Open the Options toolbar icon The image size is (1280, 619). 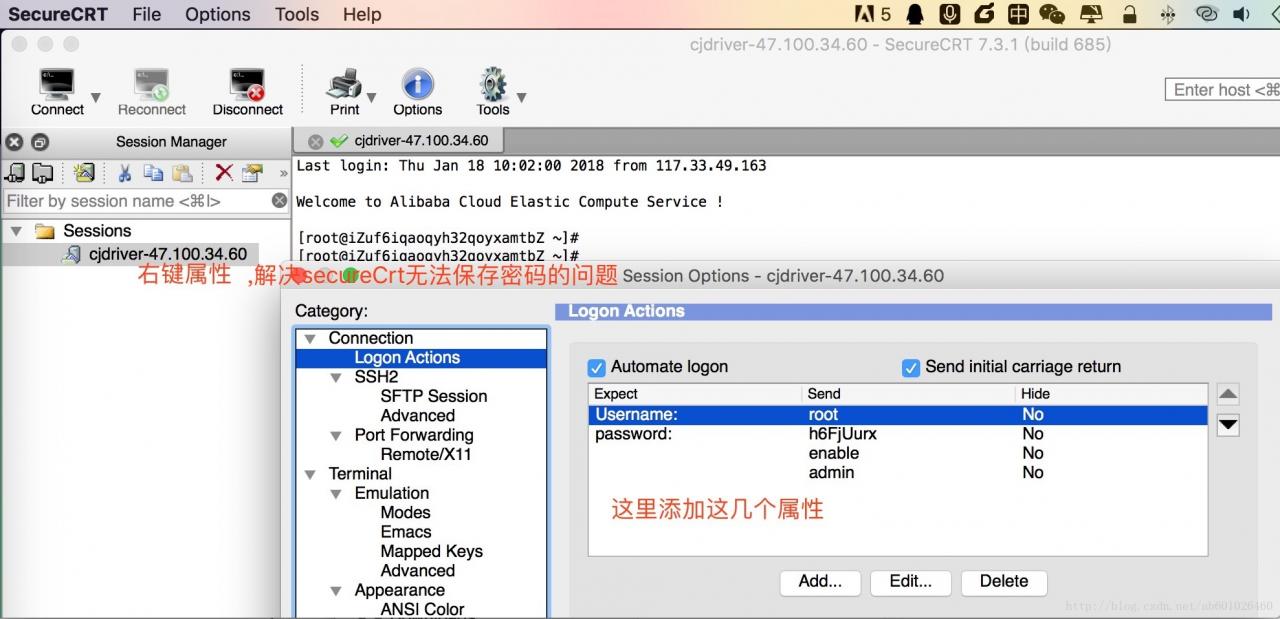tap(417, 84)
